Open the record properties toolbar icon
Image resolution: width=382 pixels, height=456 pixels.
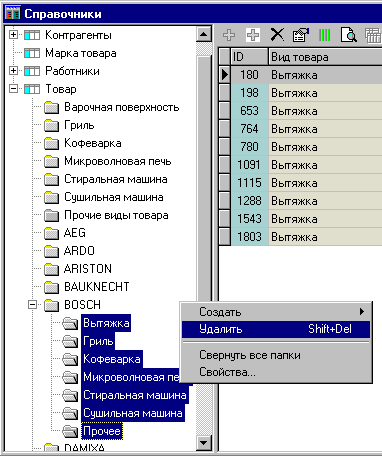[x=301, y=35]
